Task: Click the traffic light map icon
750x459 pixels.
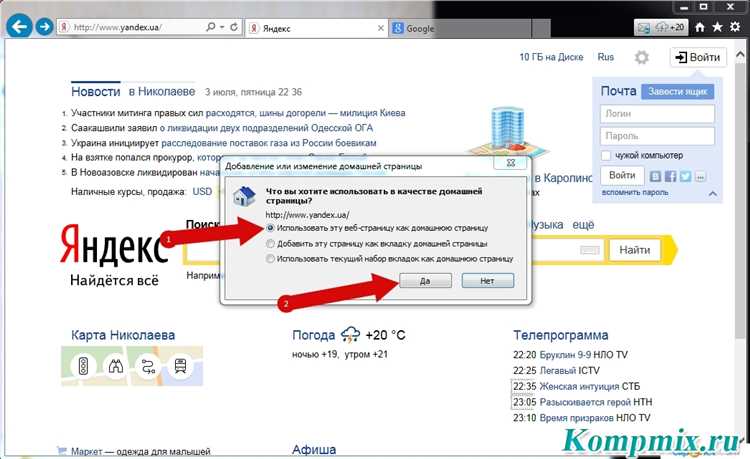Action: [x=84, y=366]
